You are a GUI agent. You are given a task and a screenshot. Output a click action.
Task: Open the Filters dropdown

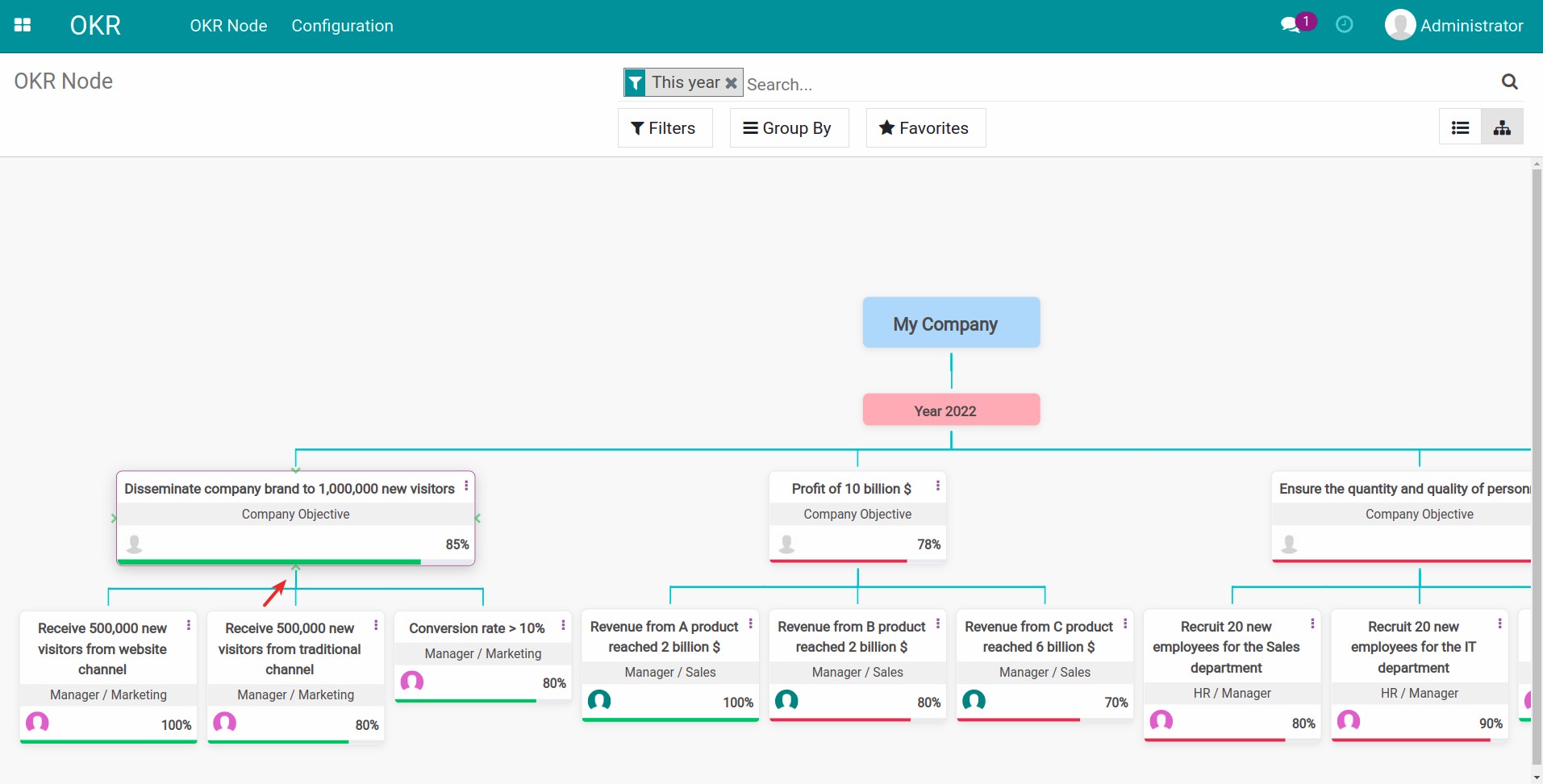pos(665,127)
